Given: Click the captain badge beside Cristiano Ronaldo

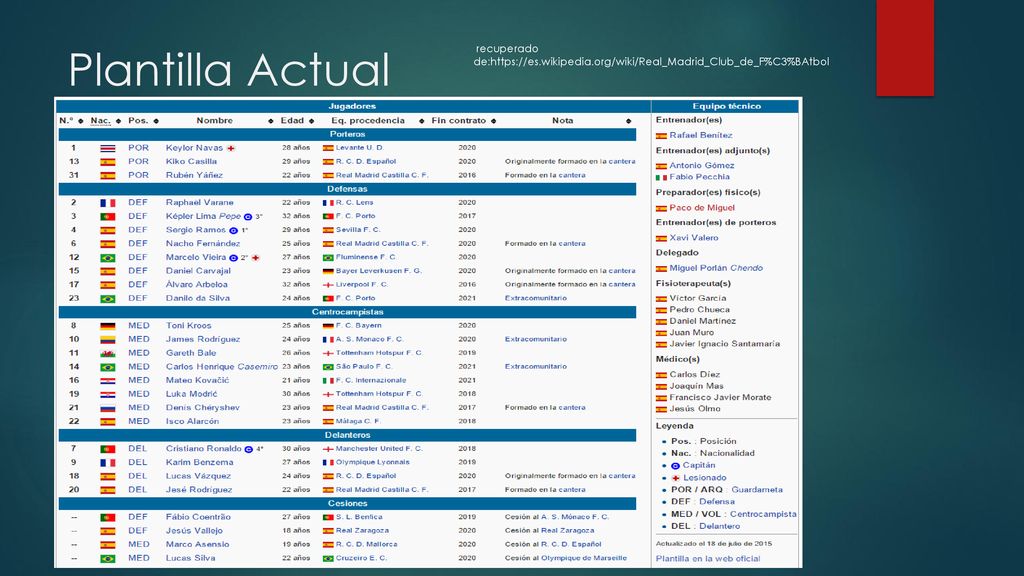Looking at the screenshot, I should point(249,449).
